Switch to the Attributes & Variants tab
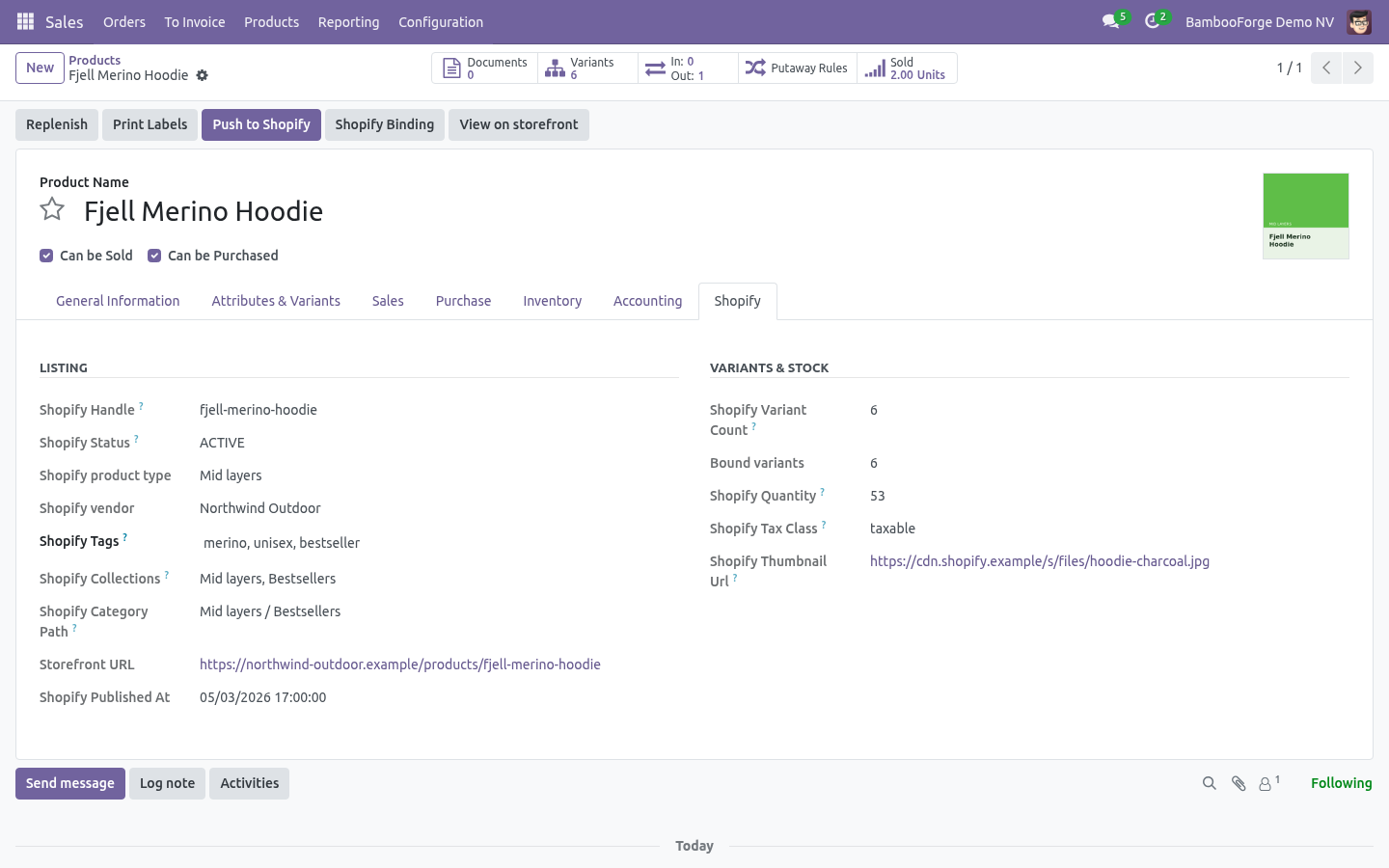 pyautogui.click(x=276, y=301)
